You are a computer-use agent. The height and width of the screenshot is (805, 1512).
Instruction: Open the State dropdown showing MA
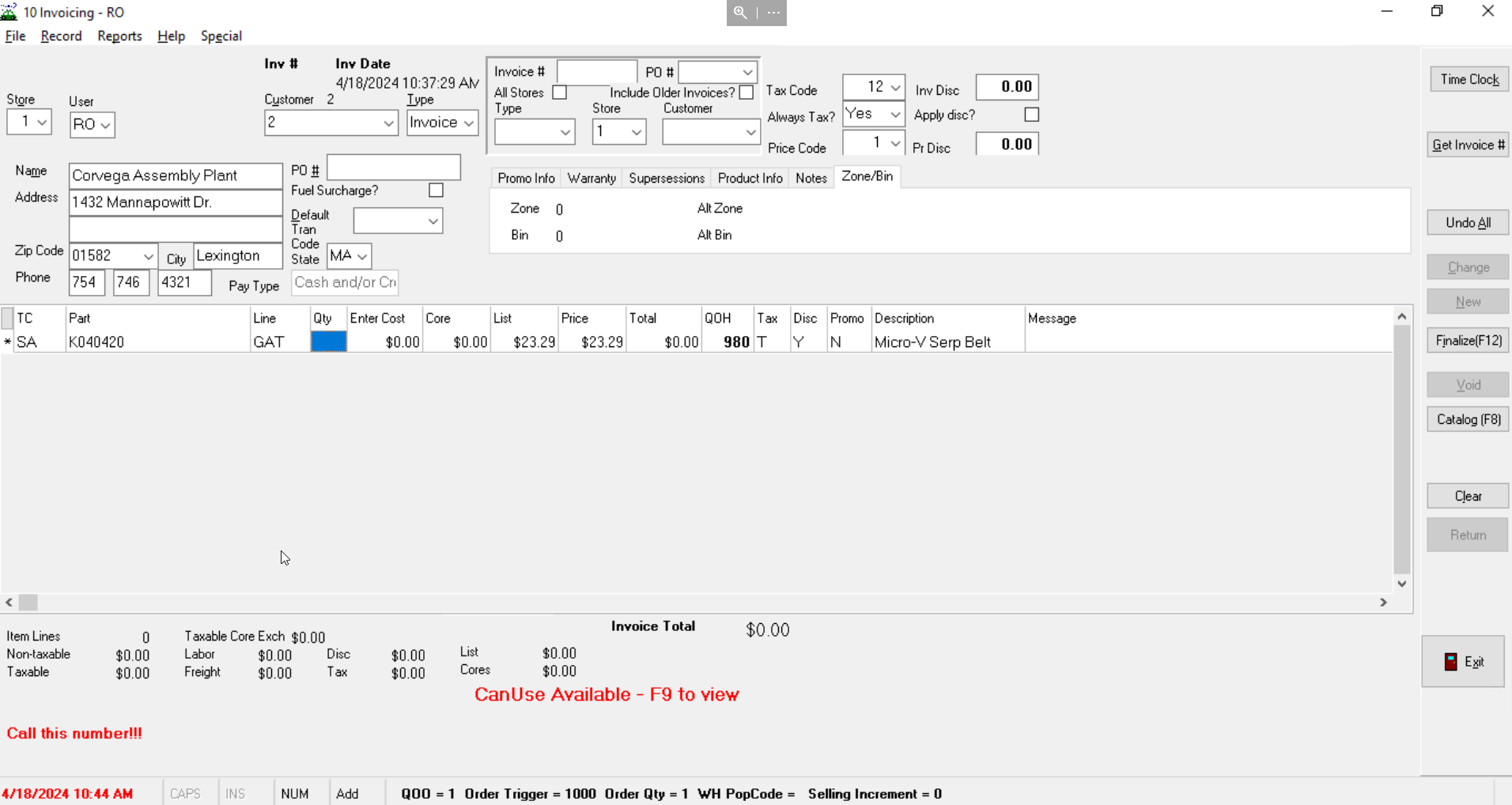pos(361,256)
